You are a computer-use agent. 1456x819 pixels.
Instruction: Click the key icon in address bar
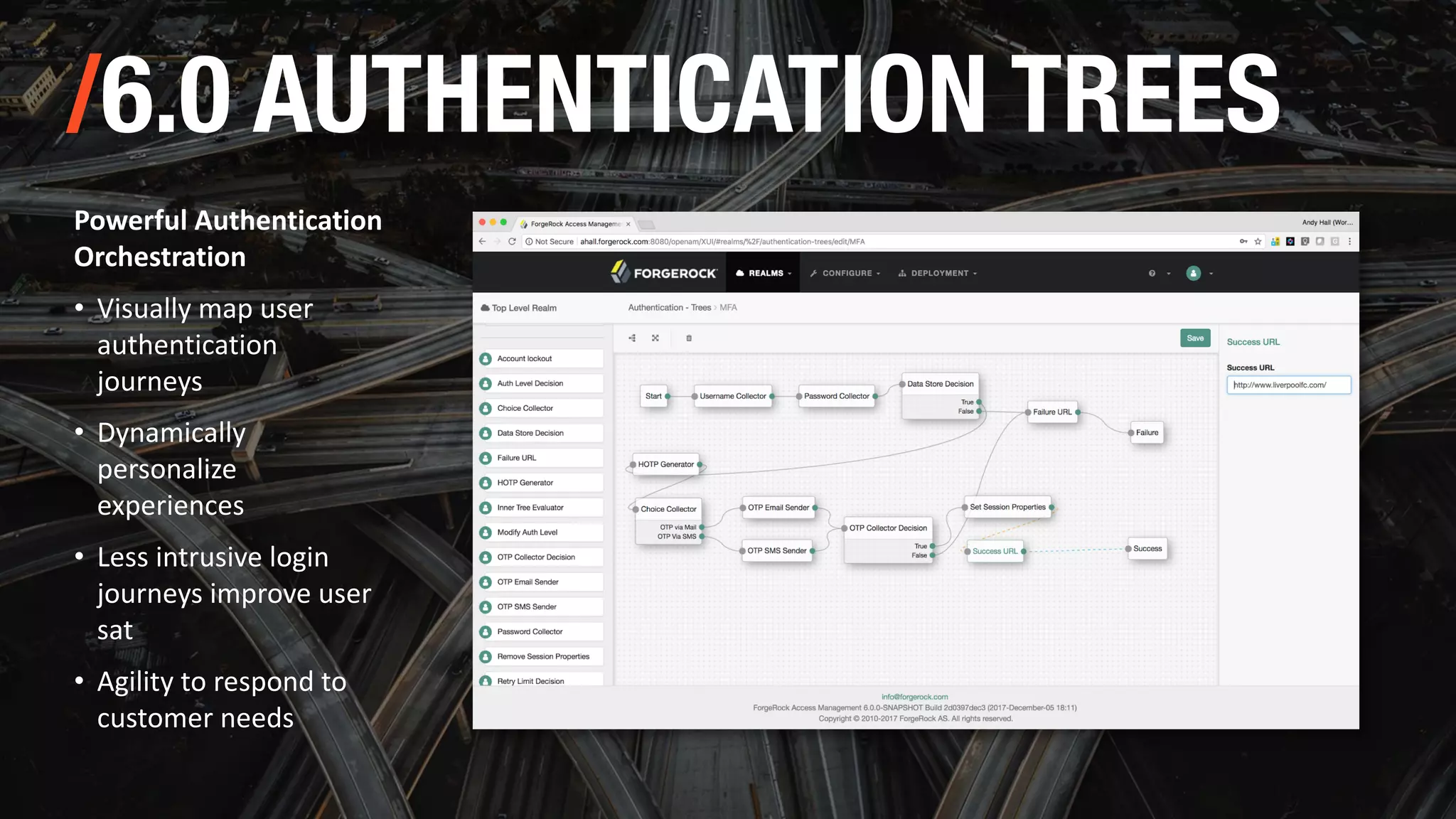point(1243,242)
